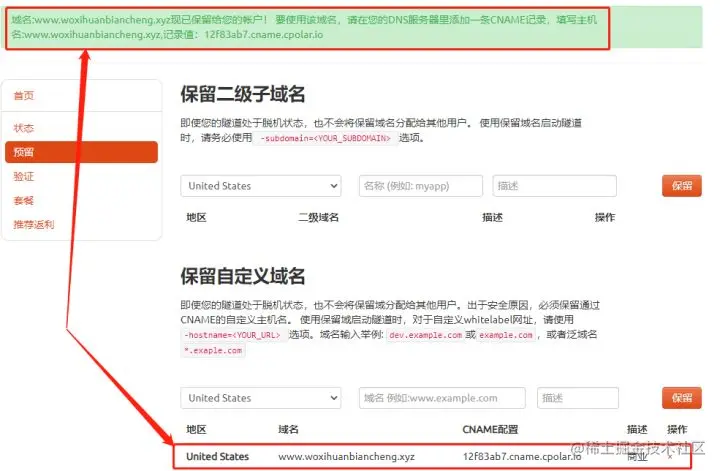Screen dimensions: 720x471
Task: Click the 域名 column header
Action: [x=288, y=430]
